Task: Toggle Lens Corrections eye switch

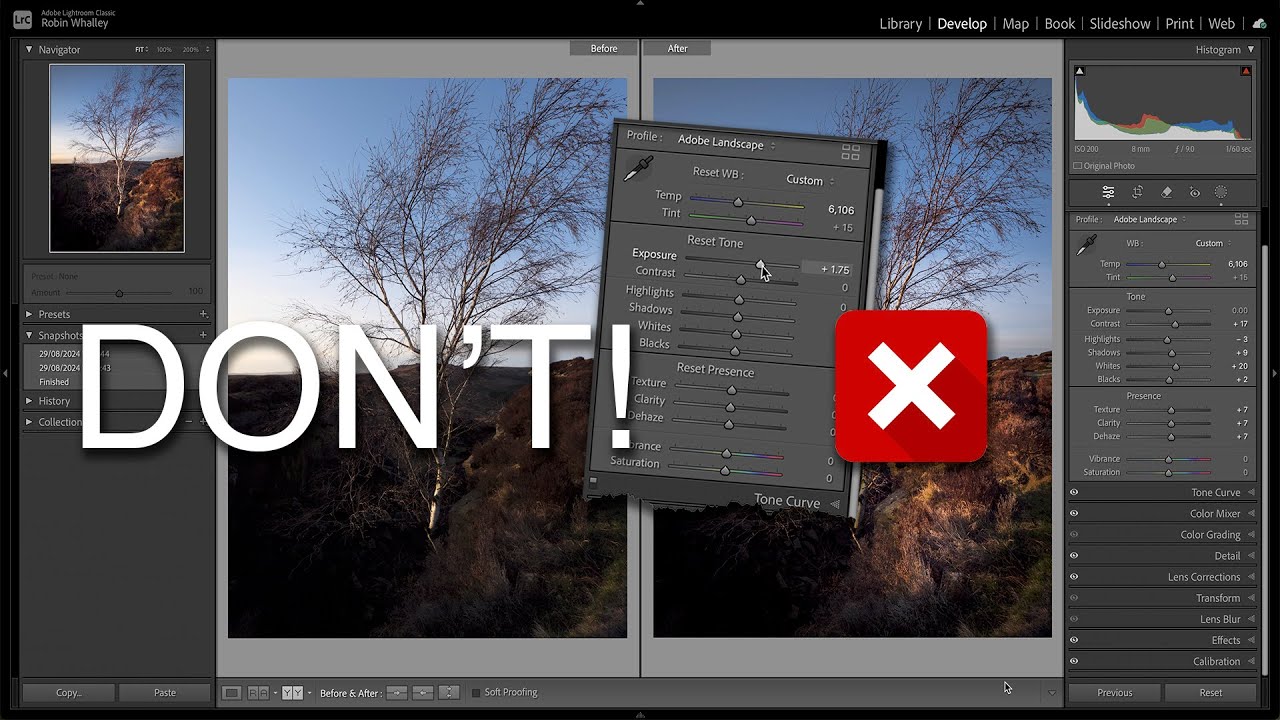Action: pyautogui.click(x=1074, y=576)
